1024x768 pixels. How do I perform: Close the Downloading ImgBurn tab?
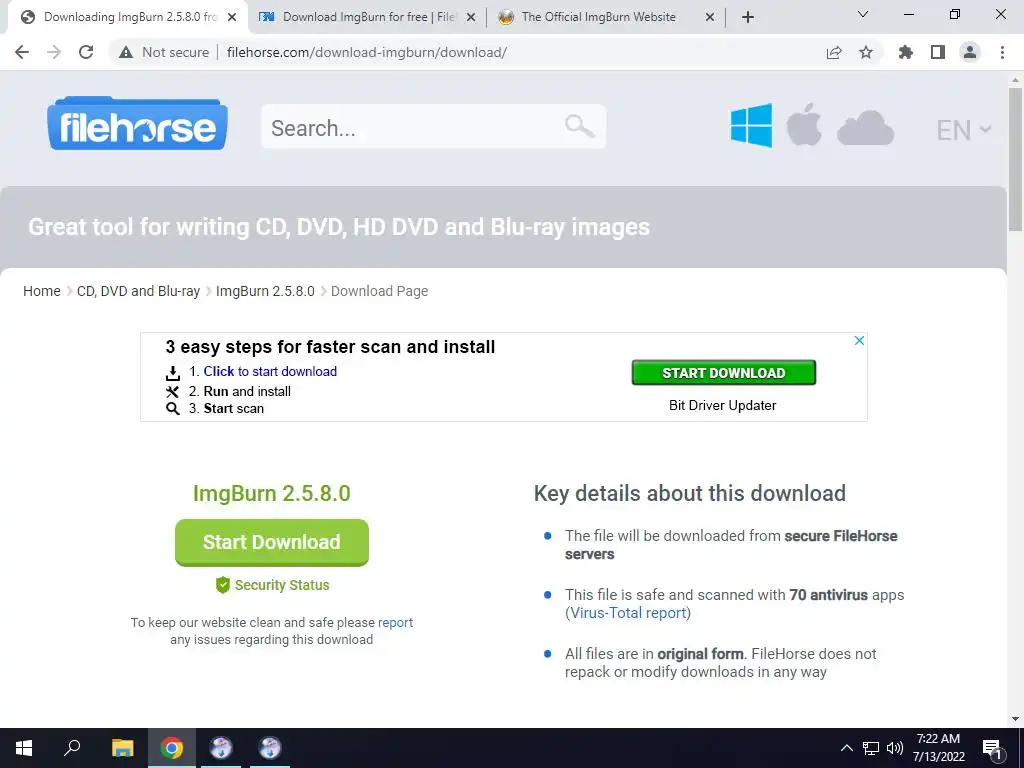232,18
